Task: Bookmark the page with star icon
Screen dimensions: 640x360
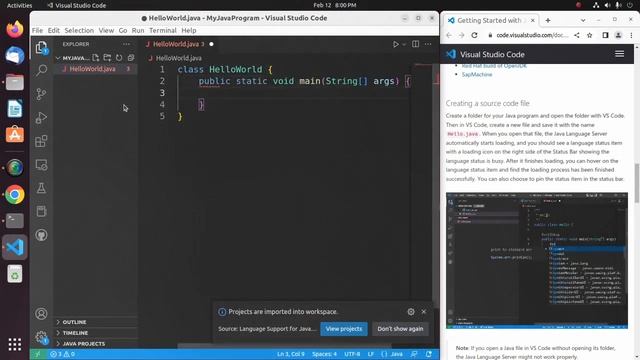Action: (x=589, y=36)
